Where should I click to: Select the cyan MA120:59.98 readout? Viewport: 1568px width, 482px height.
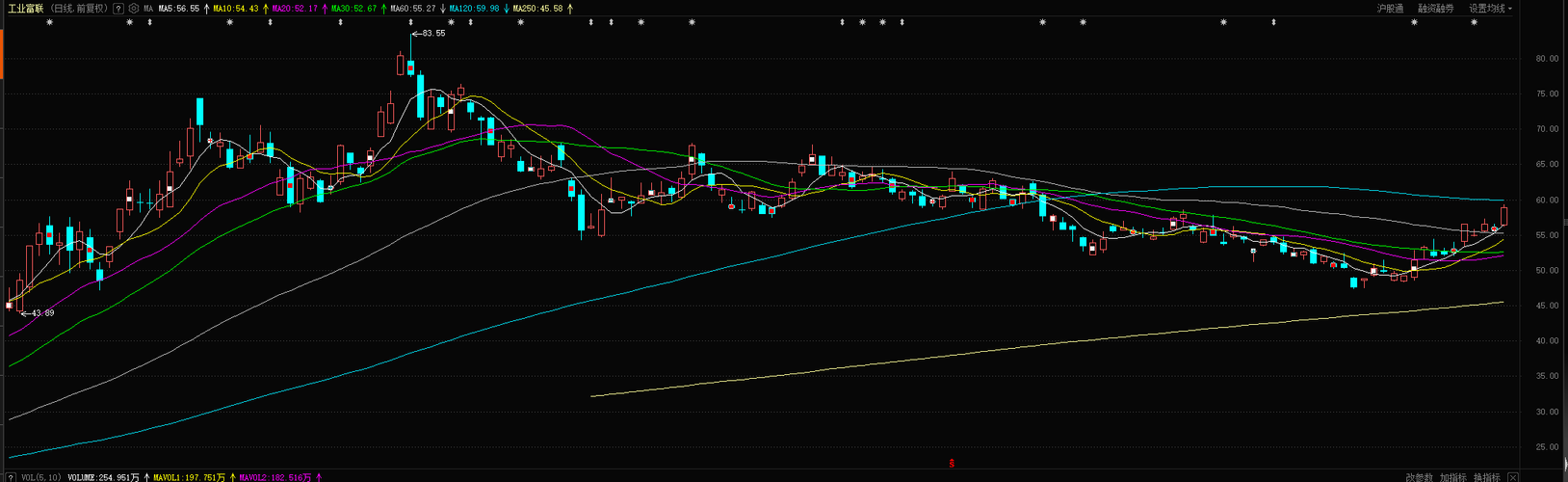(x=474, y=8)
